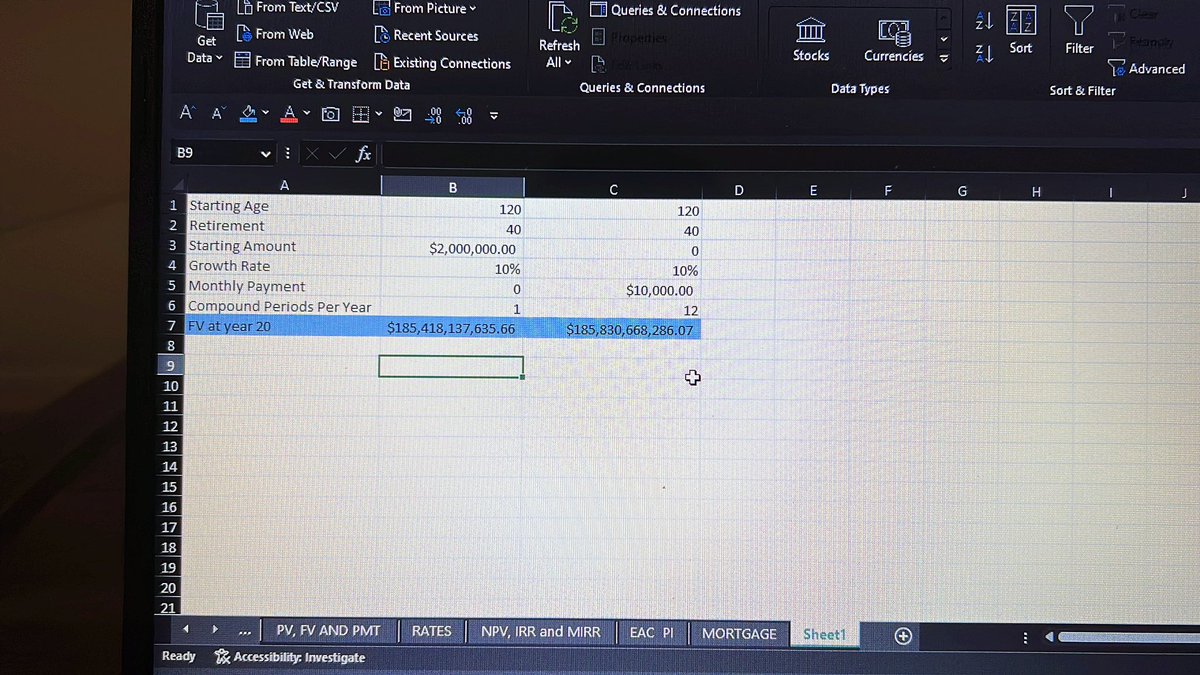Select column C header
Viewport: 1200px width, 675px height.
pyautogui.click(x=613, y=188)
